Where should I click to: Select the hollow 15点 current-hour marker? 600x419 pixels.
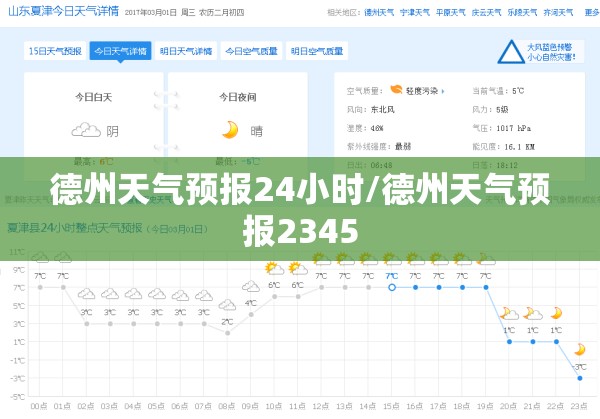coord(392,287)
